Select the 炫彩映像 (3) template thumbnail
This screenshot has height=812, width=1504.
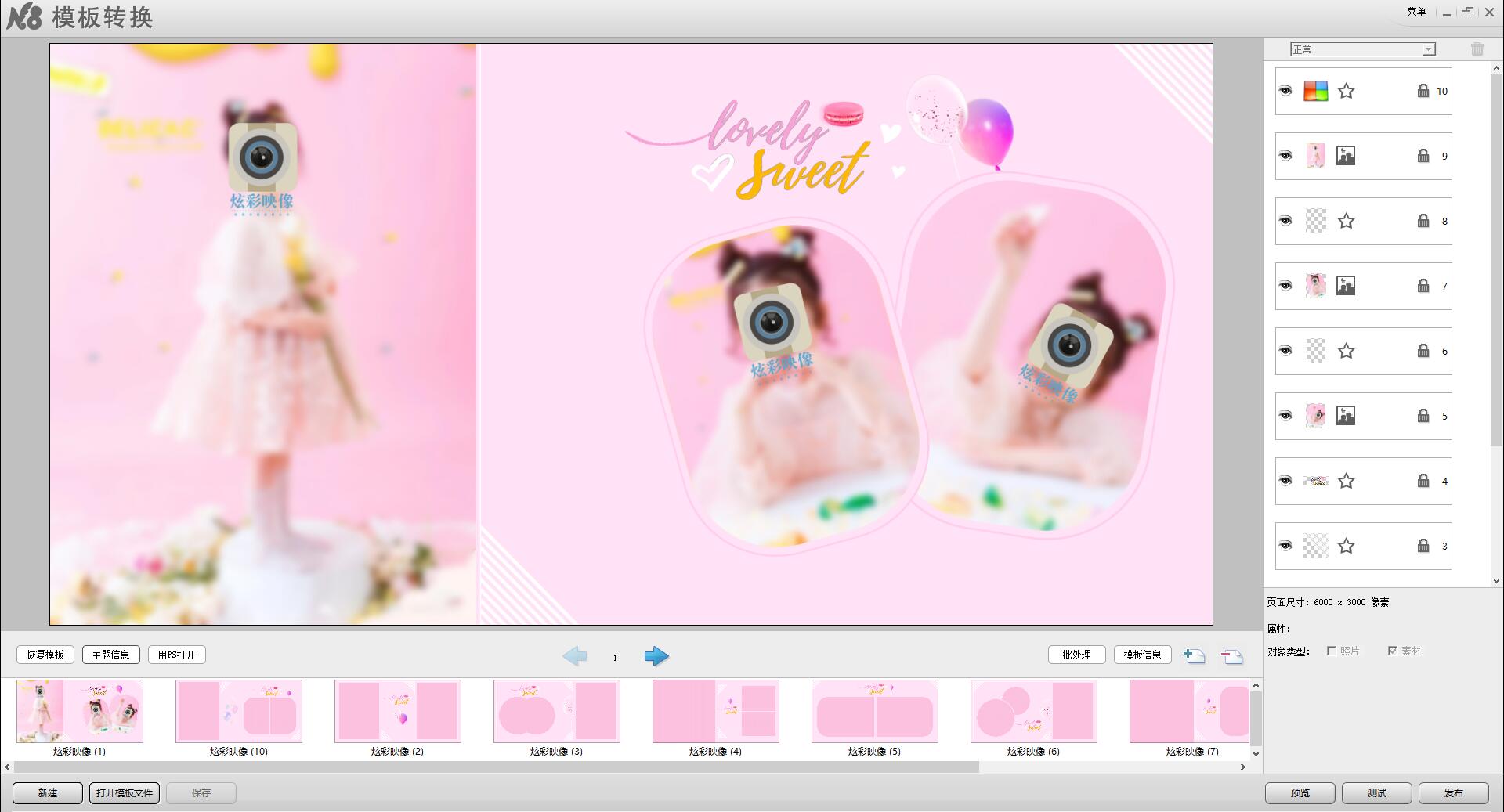coord(556,711)
